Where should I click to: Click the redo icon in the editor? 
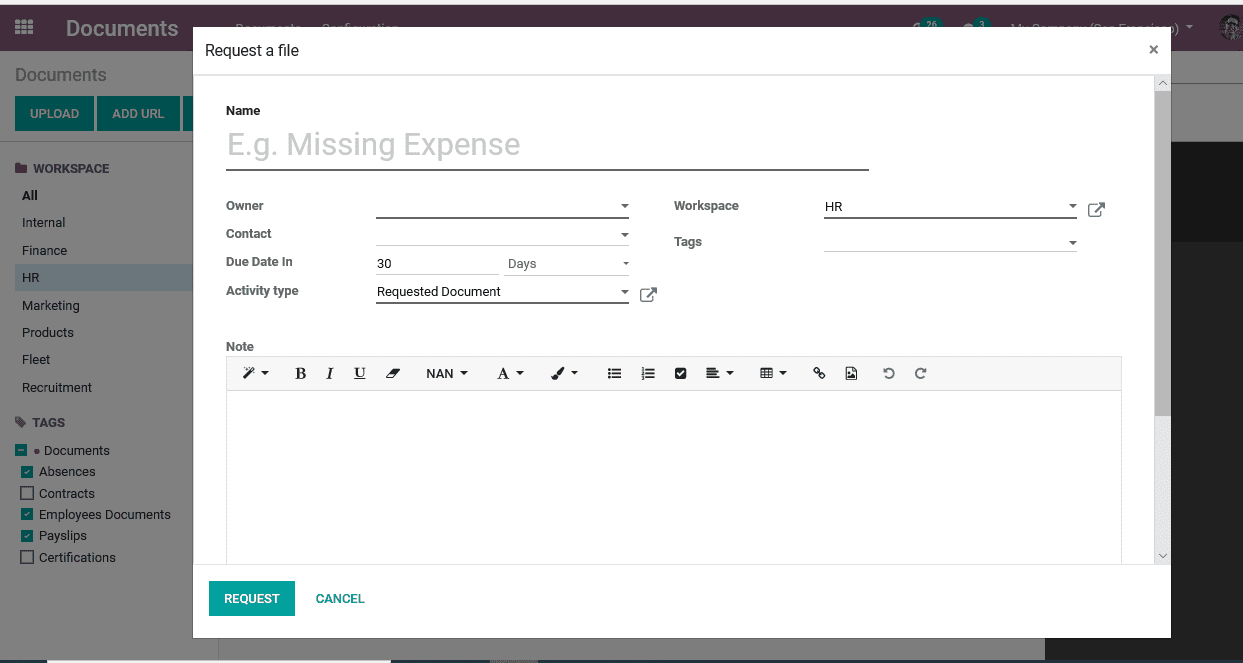(920, 373)
